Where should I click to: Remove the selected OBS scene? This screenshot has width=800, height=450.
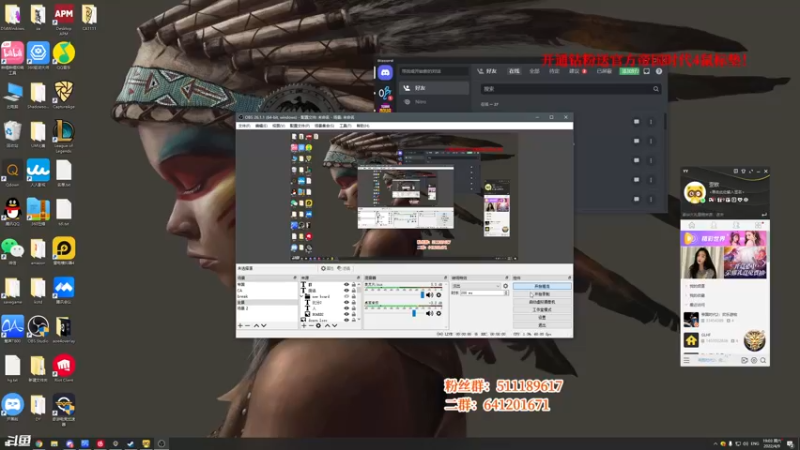pos(247,326)
